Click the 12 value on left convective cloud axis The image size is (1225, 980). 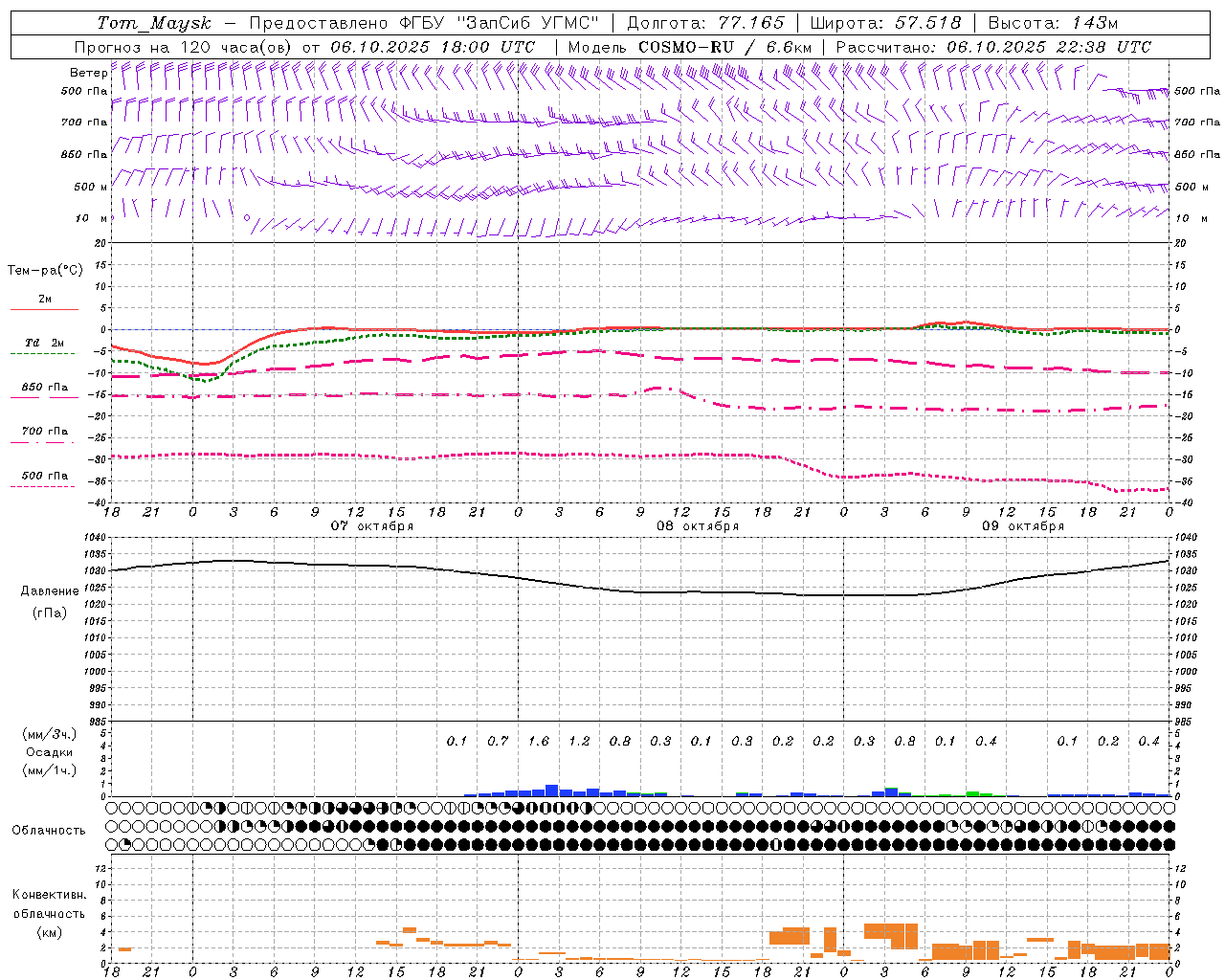coord(100,868)
